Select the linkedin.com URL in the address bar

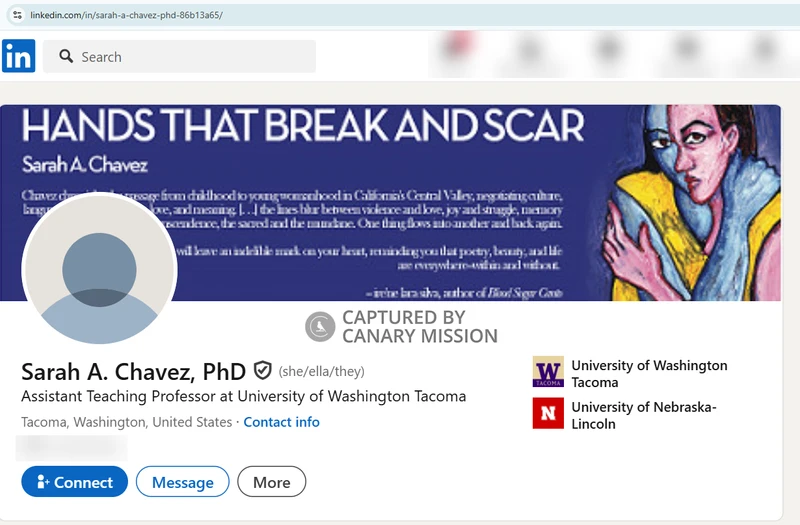(x=126, y=15)
